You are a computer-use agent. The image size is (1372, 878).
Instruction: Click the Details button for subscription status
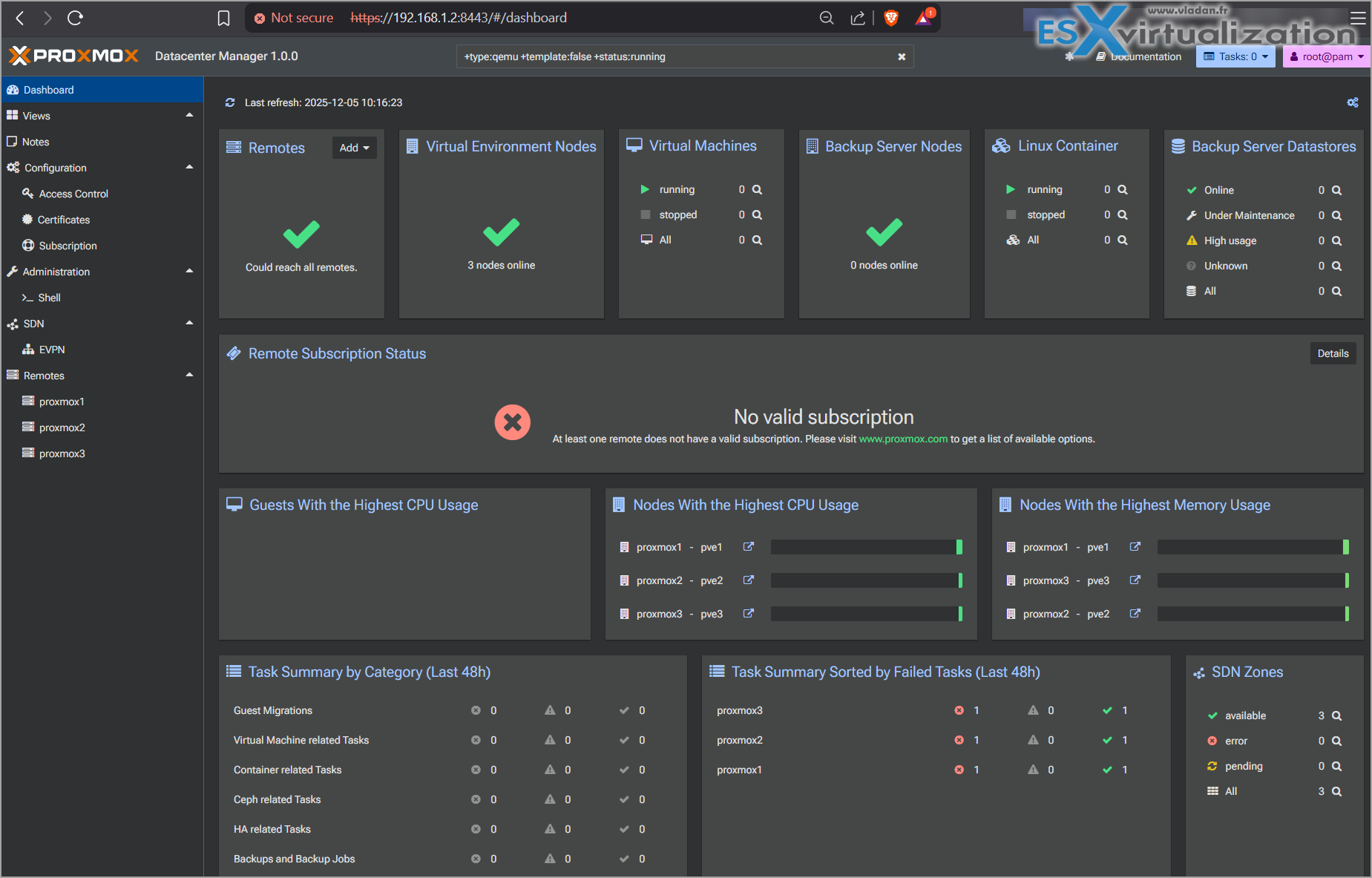point(1333,353)
